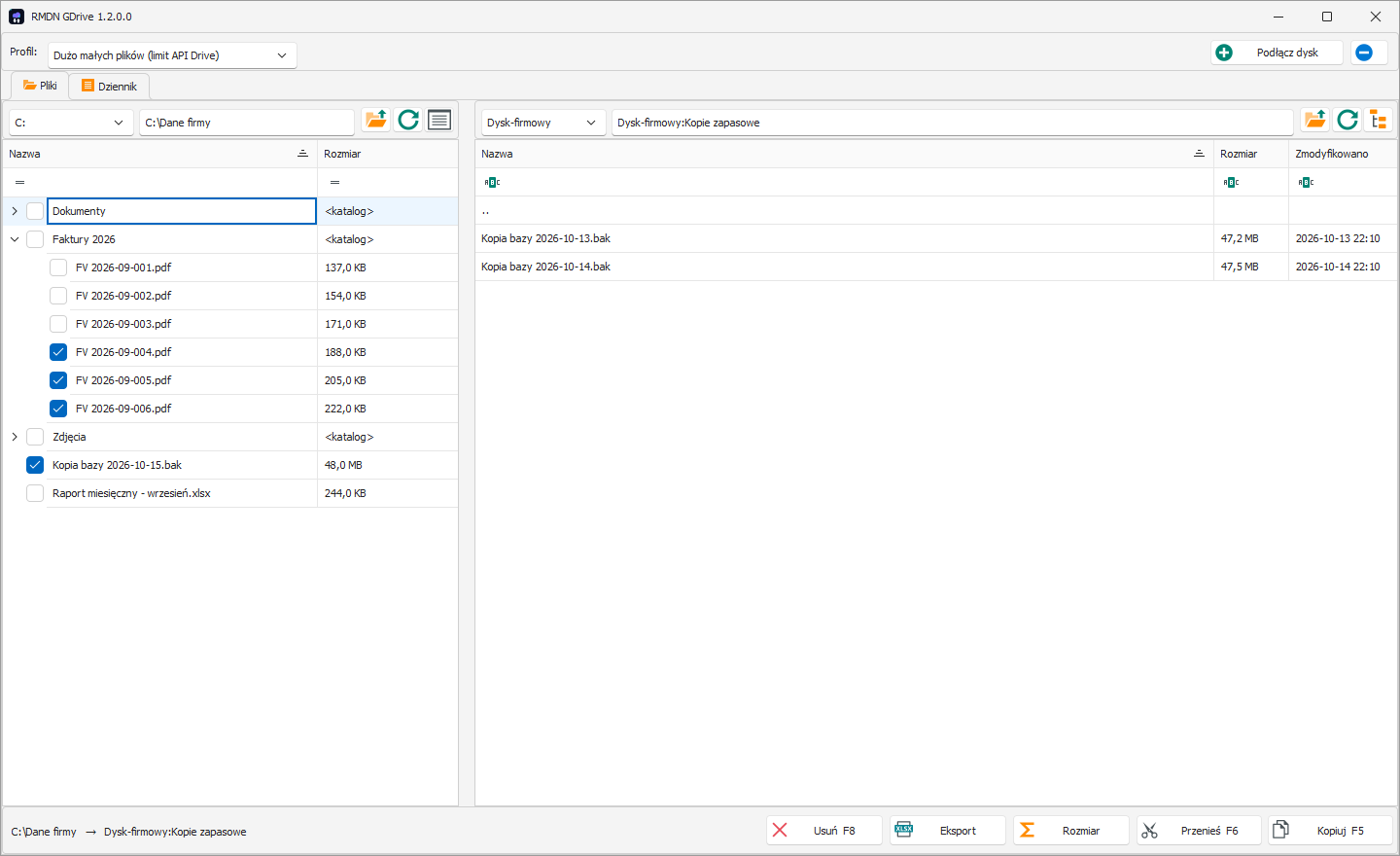Open the Dysk-firmowy drive dropdown
The width and height of the screenshot is (1400, 856).
pos(543,123)
